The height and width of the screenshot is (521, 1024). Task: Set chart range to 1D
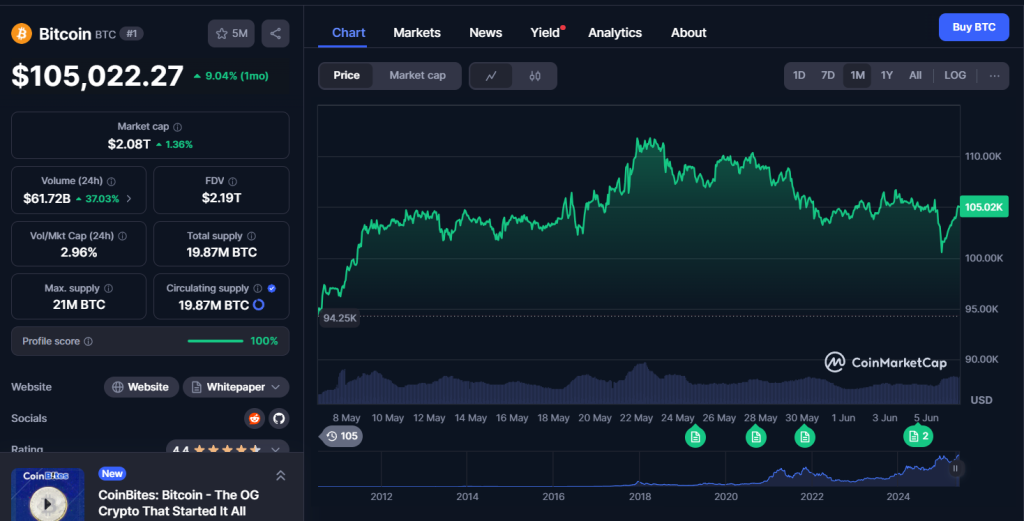coord(799,76)
